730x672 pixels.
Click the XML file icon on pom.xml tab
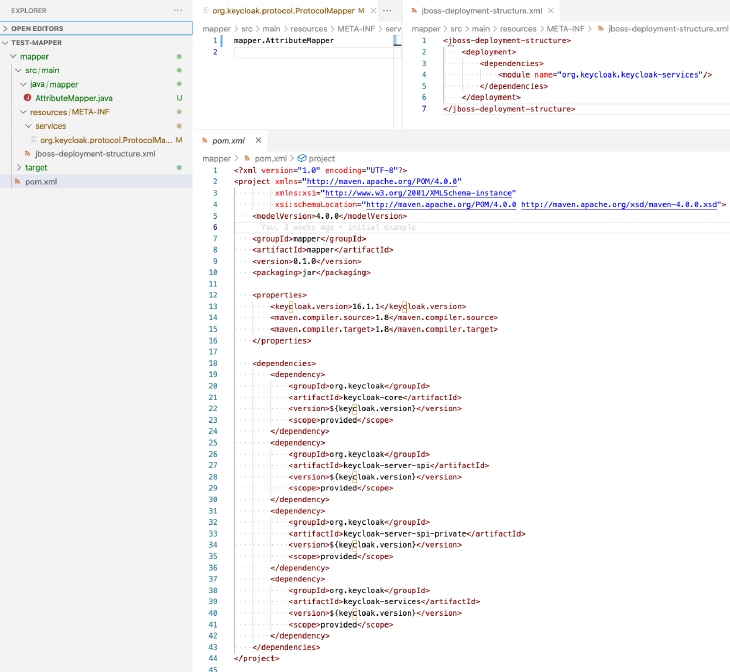[205, 141]
